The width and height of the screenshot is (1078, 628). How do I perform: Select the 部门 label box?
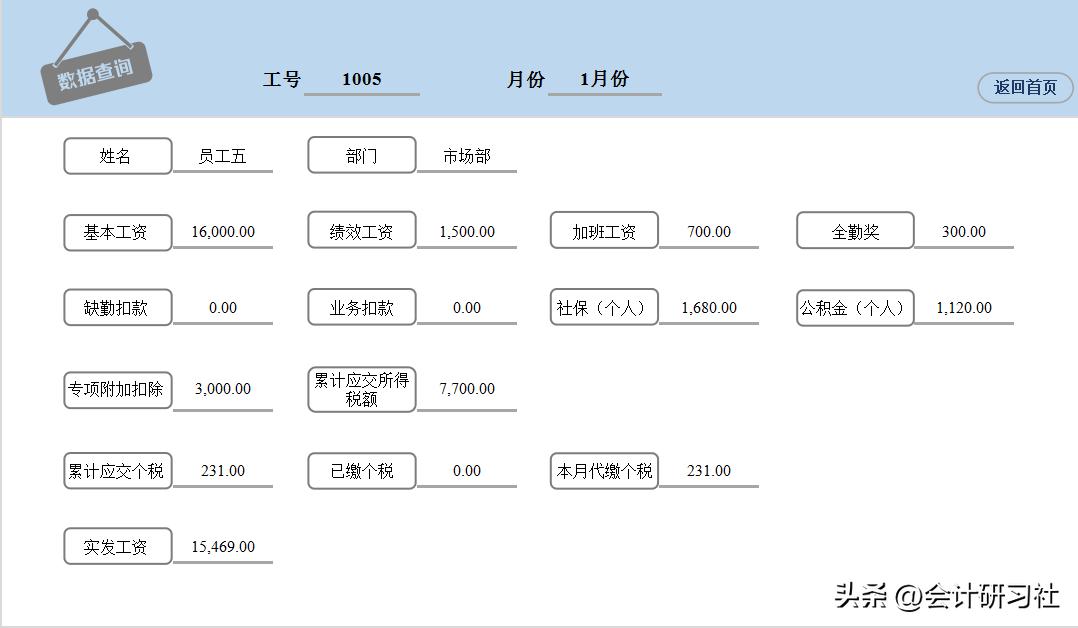(361, 154)
